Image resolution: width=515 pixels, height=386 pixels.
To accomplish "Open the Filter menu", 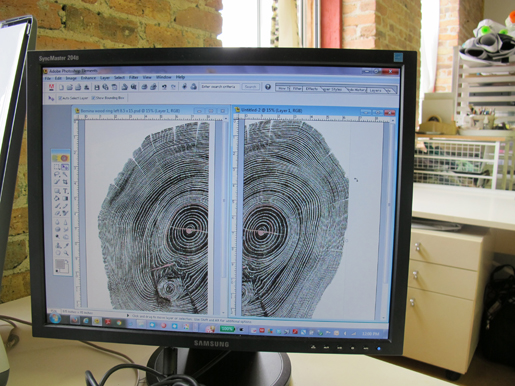I will [133, 77].
